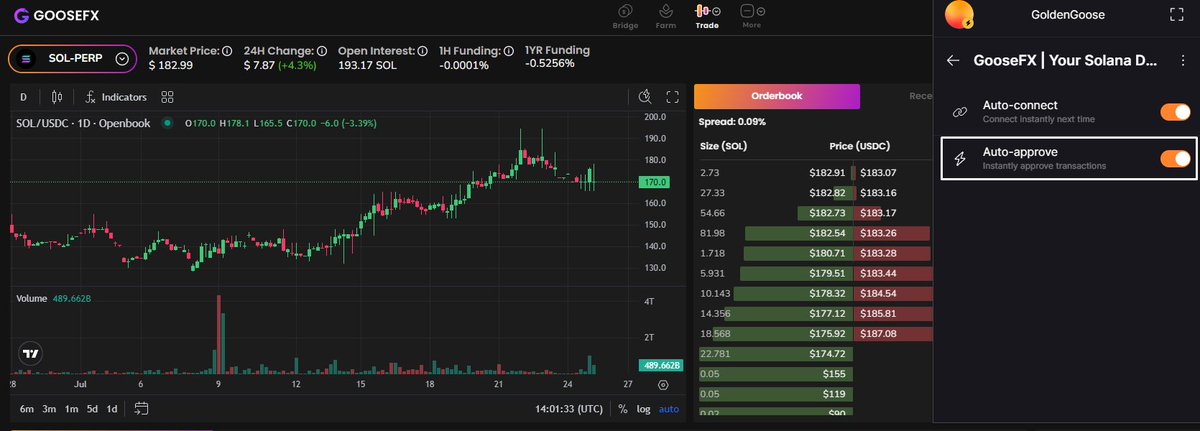Open the Bridge page icon
The width and height of the screenshot is (1200, 431).
tap(626, 11)
